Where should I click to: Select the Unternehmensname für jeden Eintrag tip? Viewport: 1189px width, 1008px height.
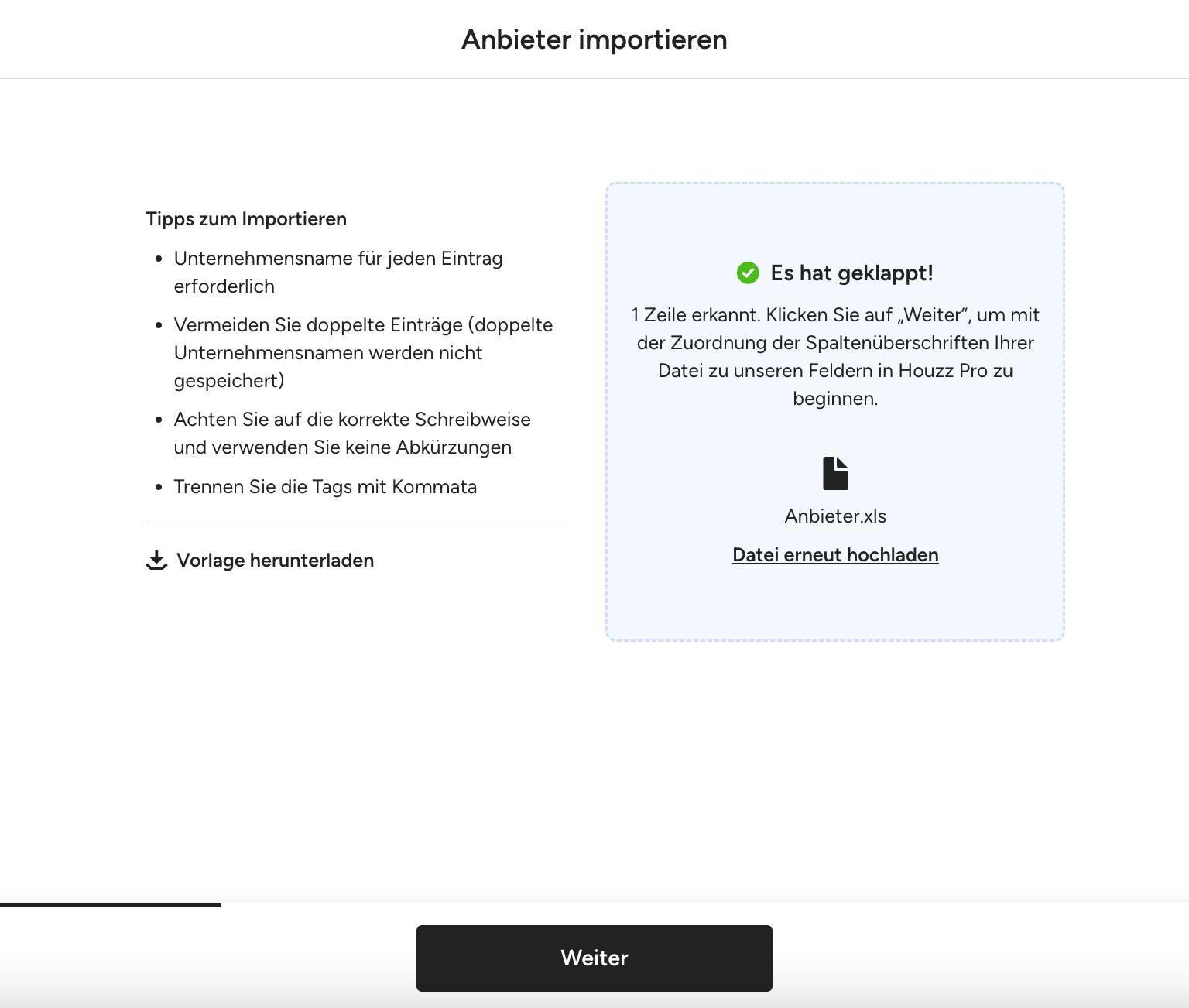pyautogui.click(x=338, y=273)
